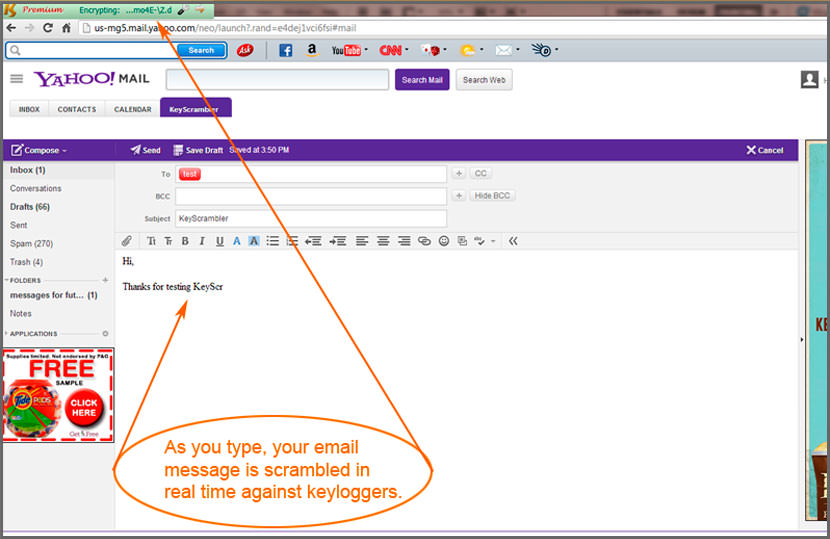Insert a numbered list
This screenshot has height=539, width=830.
[x=292, y=241]
